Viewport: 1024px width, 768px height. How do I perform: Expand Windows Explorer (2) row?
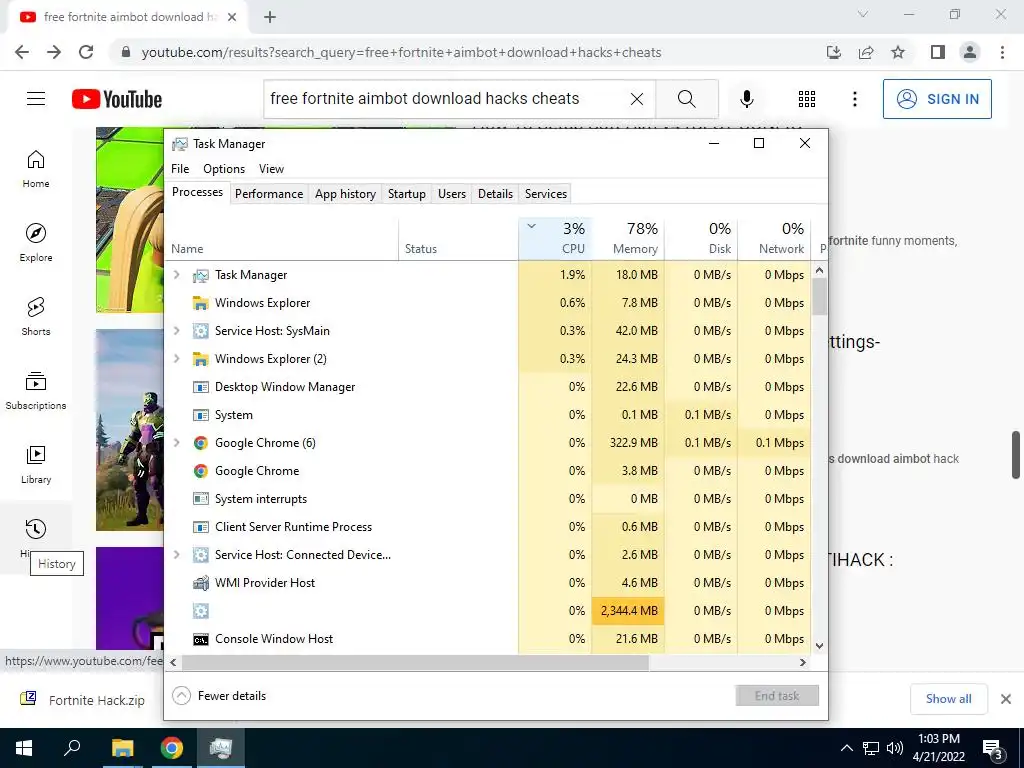point(176,359)
